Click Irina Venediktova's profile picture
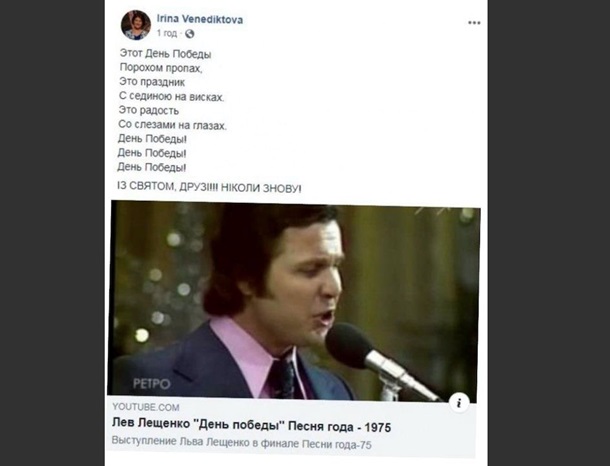610x466 pixels. 135,25
